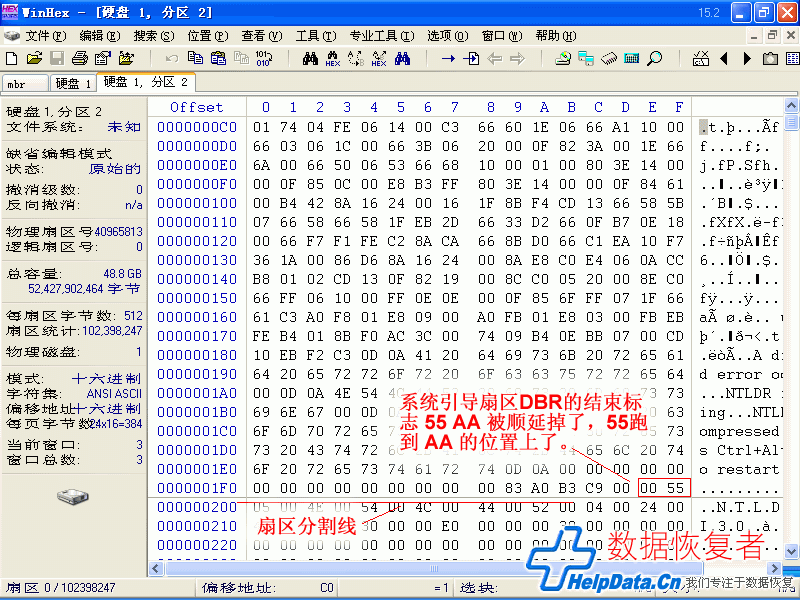
Task: Click the camera snapshot icon
Action: [x=770, y=59]
